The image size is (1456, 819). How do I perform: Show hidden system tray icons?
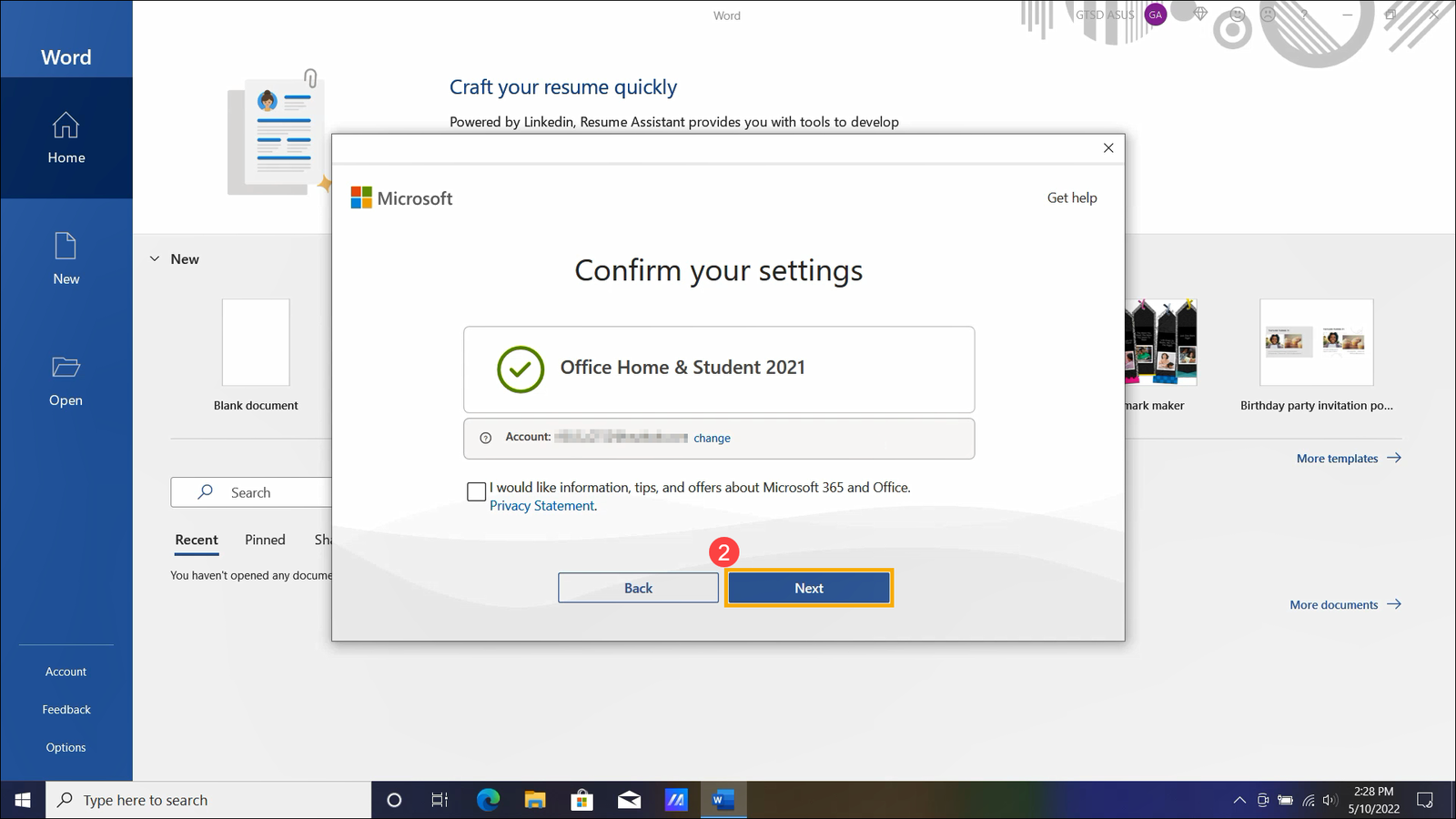pos(1239,800)
